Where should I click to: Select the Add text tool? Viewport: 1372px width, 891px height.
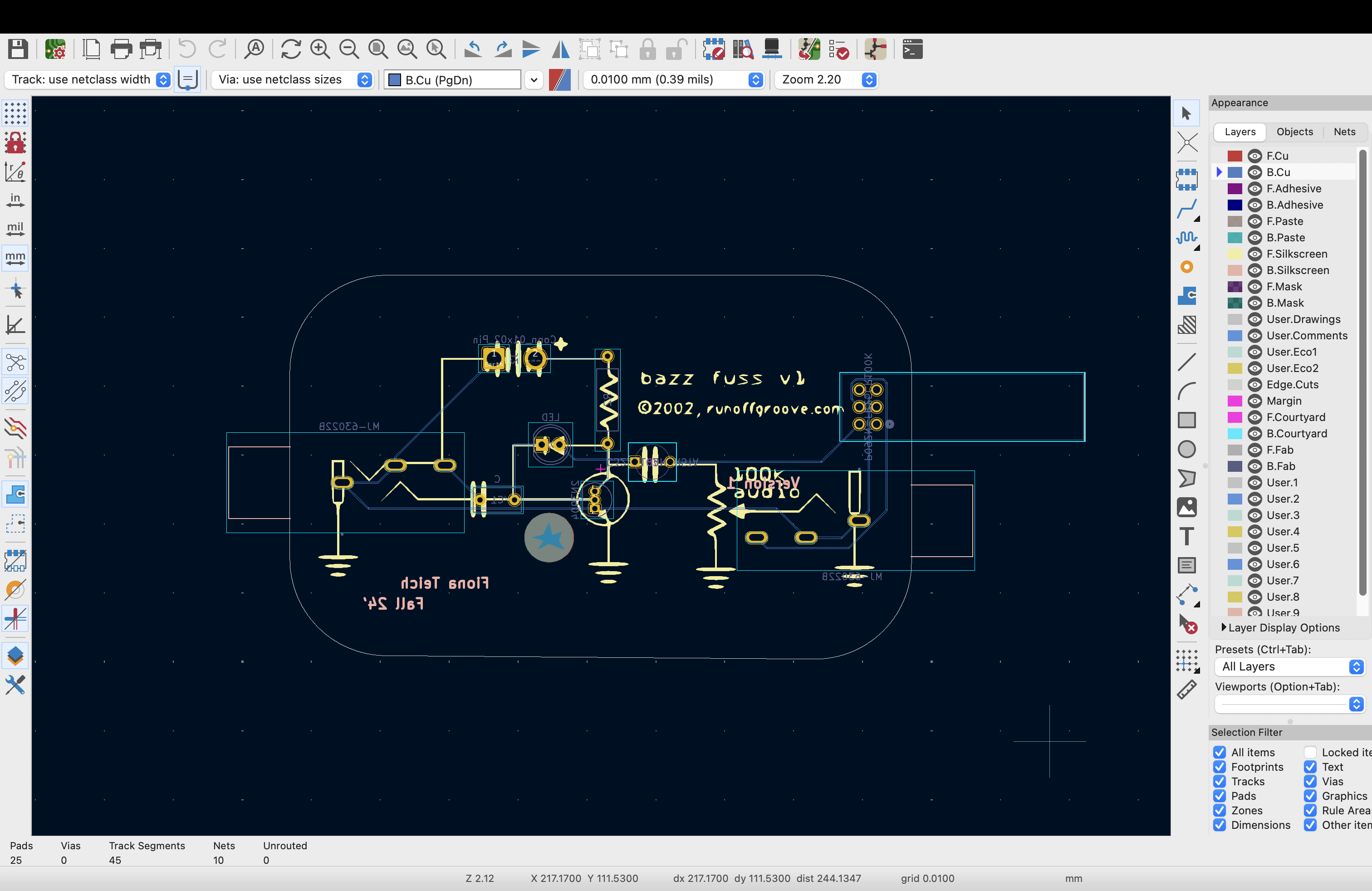point(1186,536)
